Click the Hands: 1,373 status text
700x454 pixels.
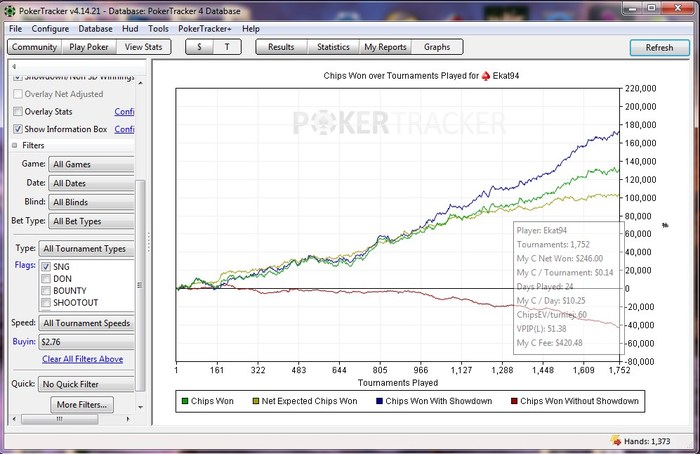(647, 441)
